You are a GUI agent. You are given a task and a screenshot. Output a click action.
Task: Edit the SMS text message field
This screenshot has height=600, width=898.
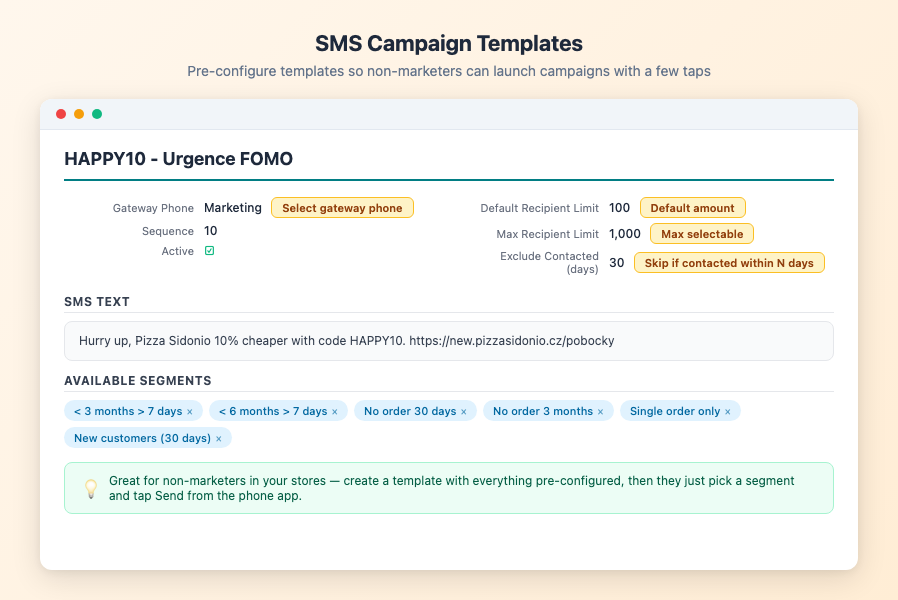449,341
